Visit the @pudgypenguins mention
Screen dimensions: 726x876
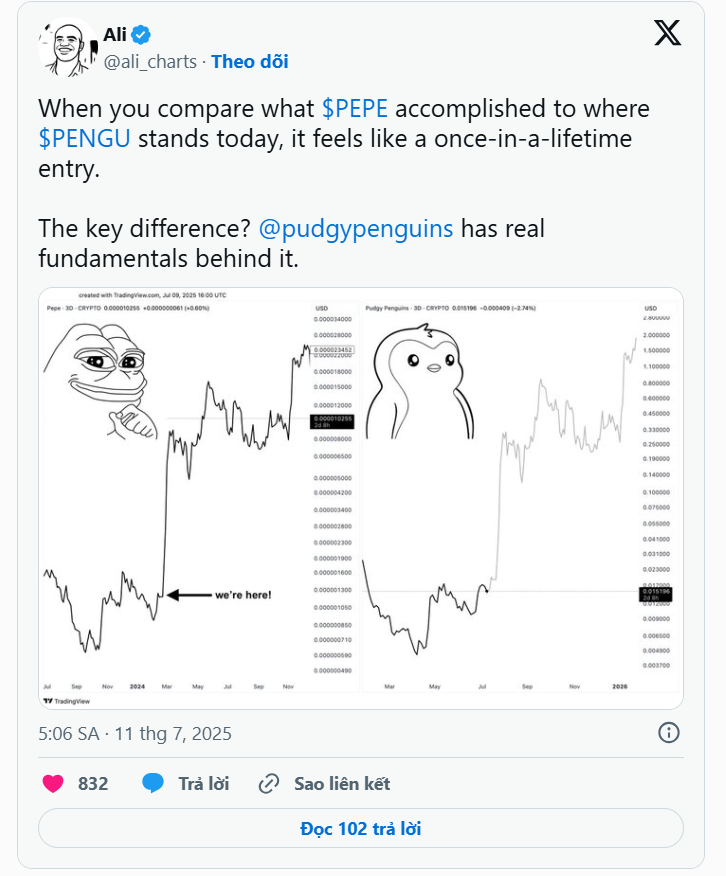pyautogui.click(x=356, y=228)
